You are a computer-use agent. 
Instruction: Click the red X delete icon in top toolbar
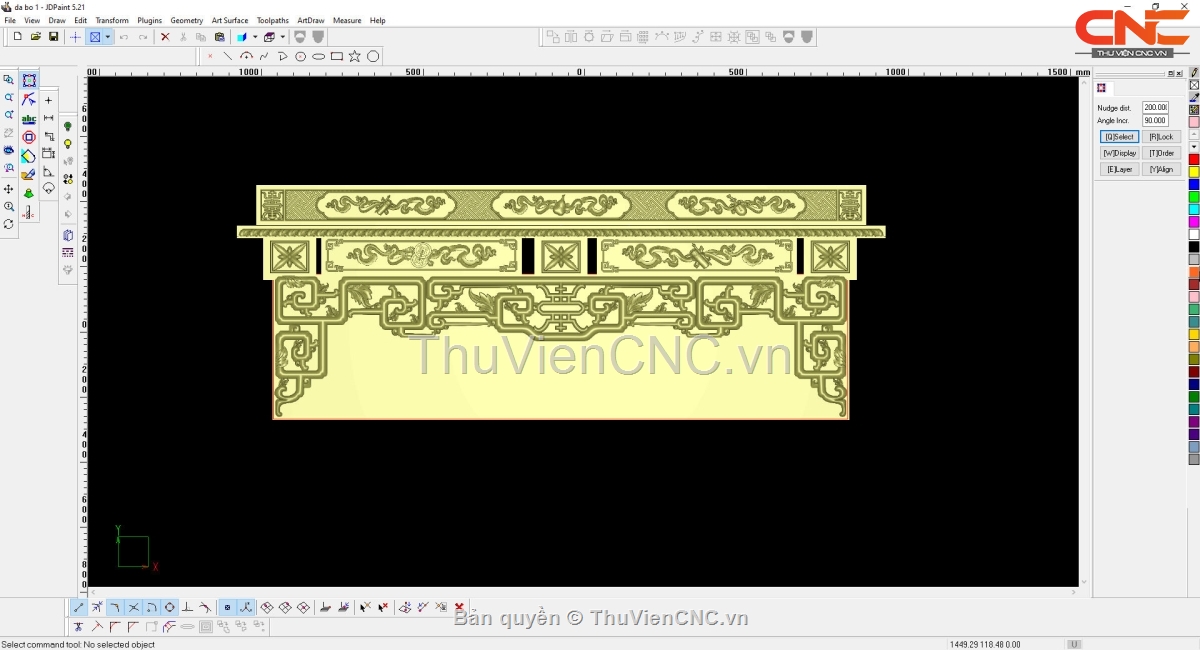pyautogui.click(x=165, y=37)
